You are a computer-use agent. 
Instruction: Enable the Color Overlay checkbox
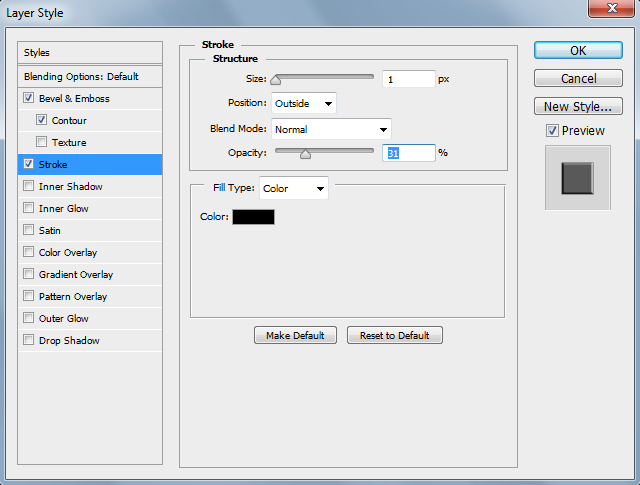(29, 252)
